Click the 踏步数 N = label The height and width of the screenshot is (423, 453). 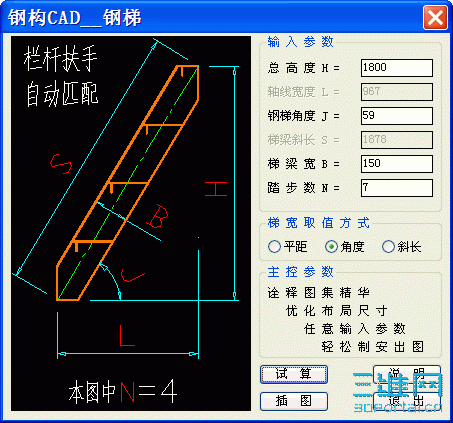click(x=304, y=188)
